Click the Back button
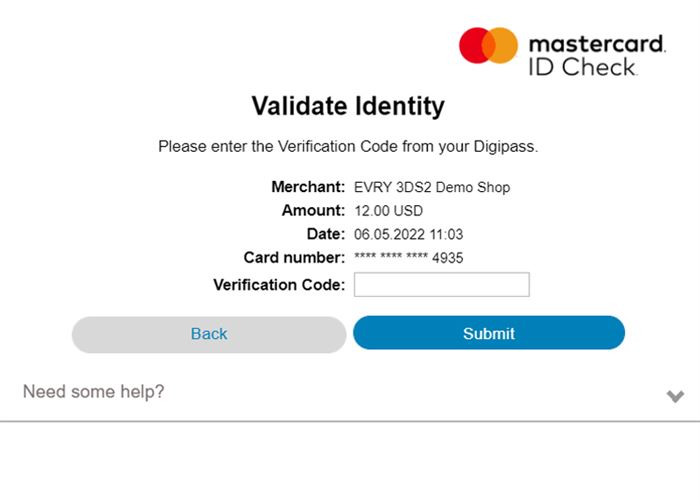Screen dimensions: 700x503 [x=209, y=334]
